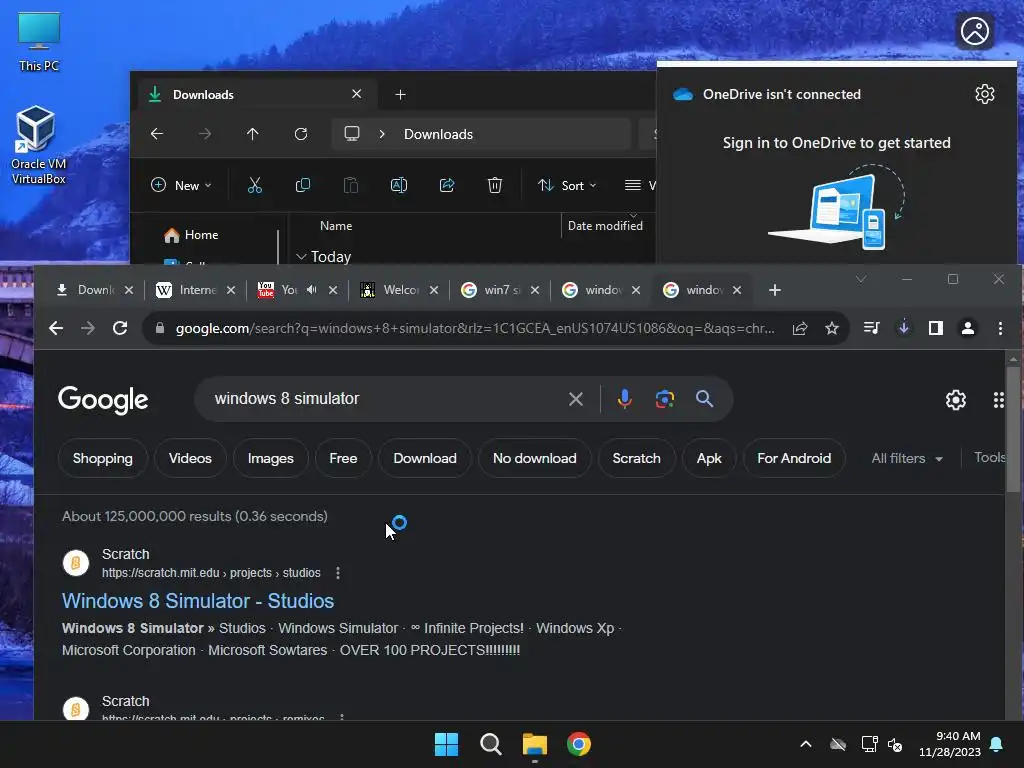Viewport: 1024px width, 768px height.
Task: Select the Shopping filter chip
Action: 103,458
